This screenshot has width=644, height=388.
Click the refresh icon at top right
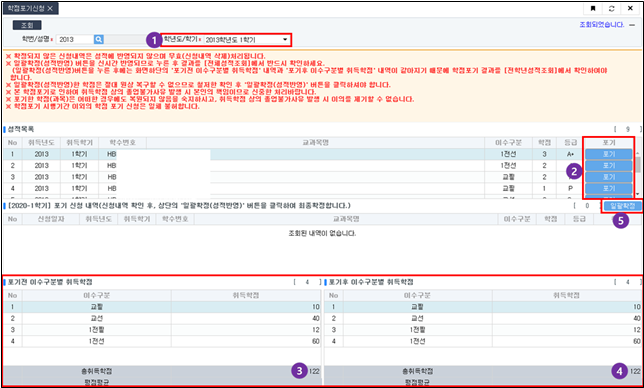pyautogui.click(x=612, y=9)
